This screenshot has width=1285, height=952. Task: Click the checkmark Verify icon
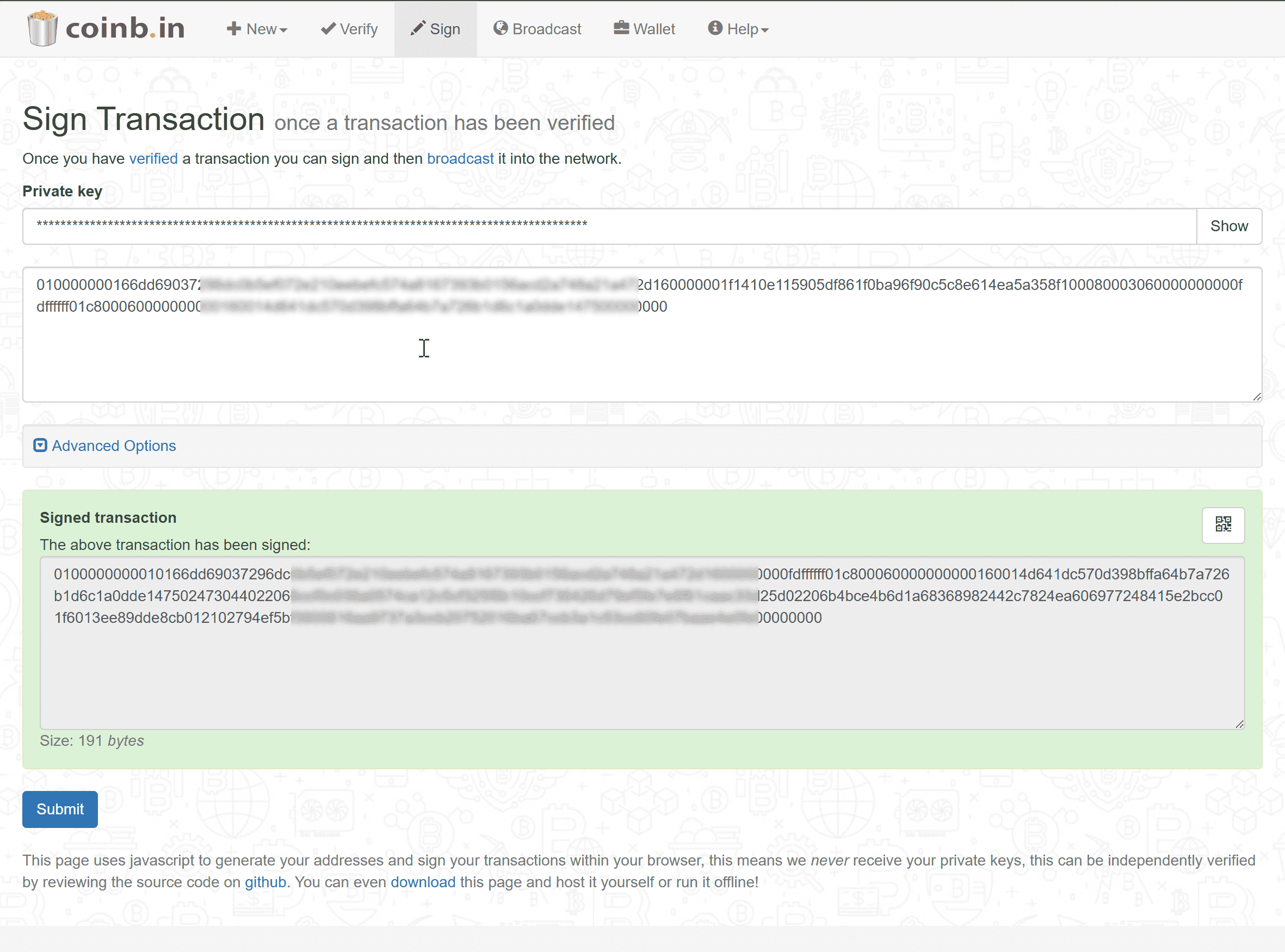[328, 28]
